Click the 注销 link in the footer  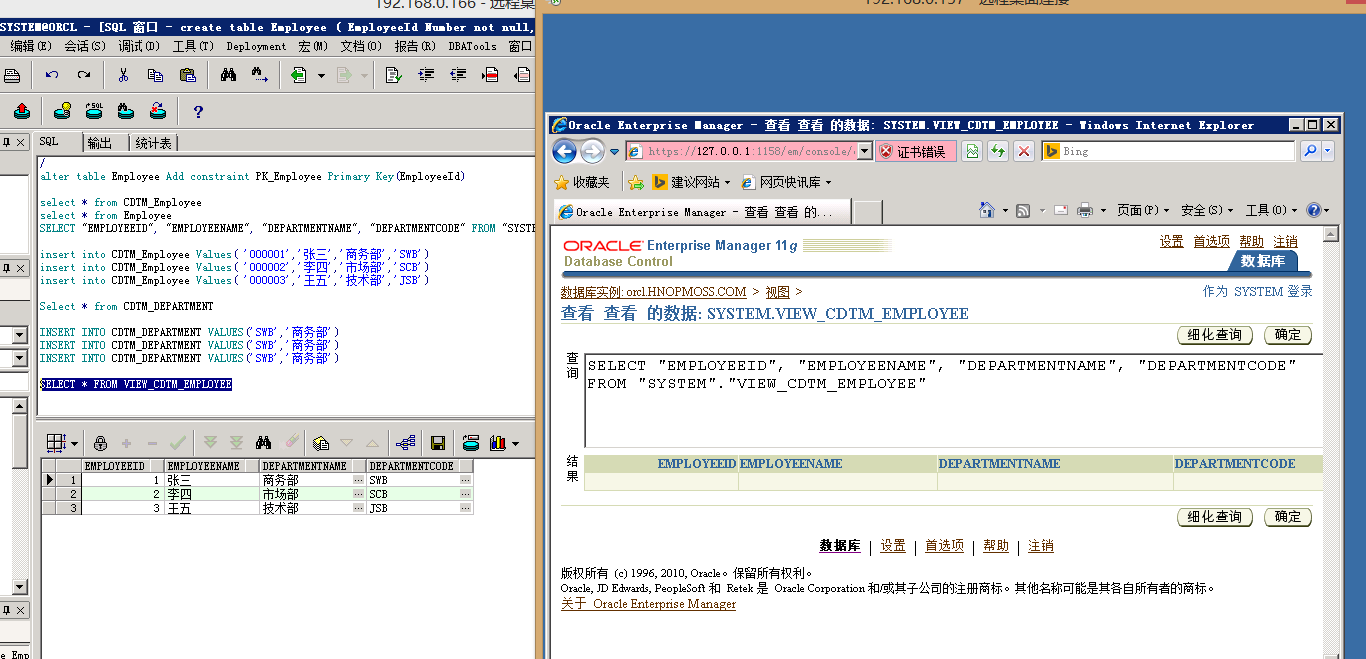click(x=1041, y=546)
